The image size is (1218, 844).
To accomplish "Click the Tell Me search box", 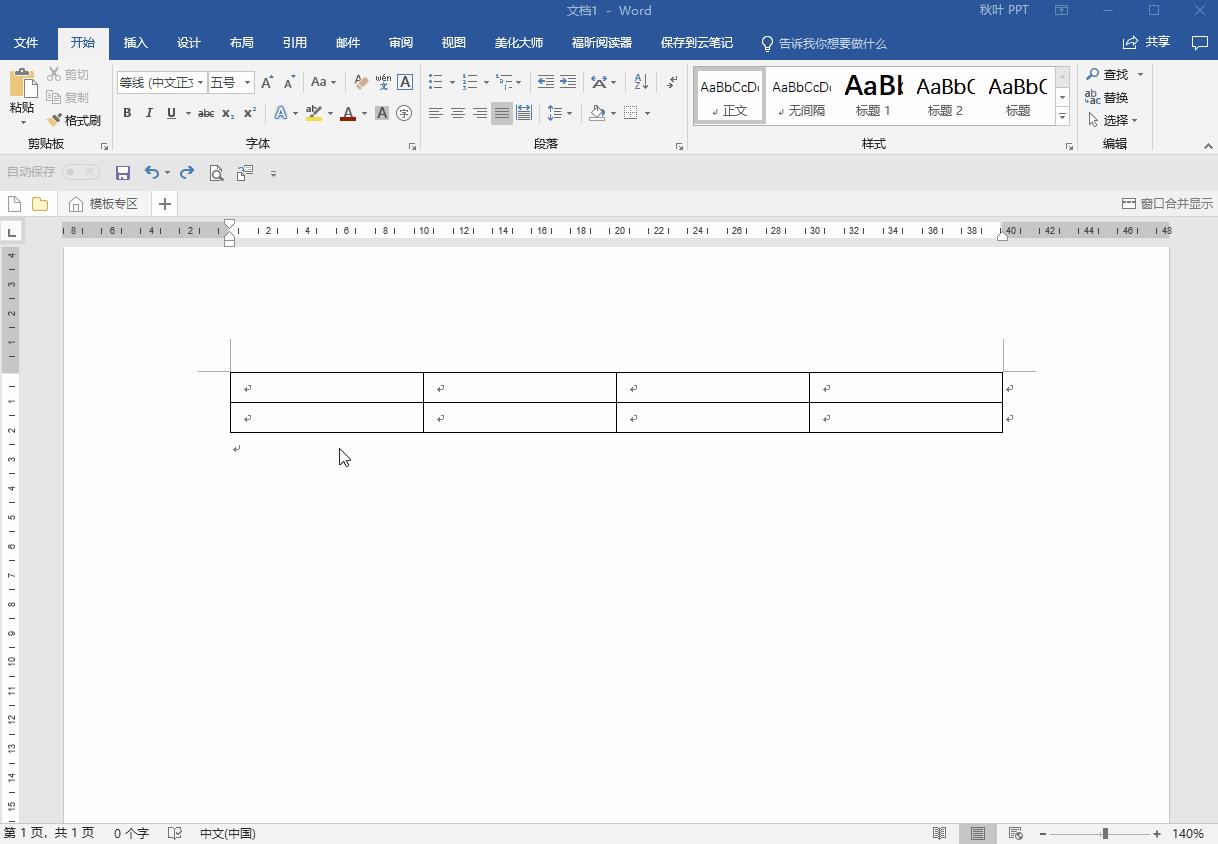I will 824,43.
